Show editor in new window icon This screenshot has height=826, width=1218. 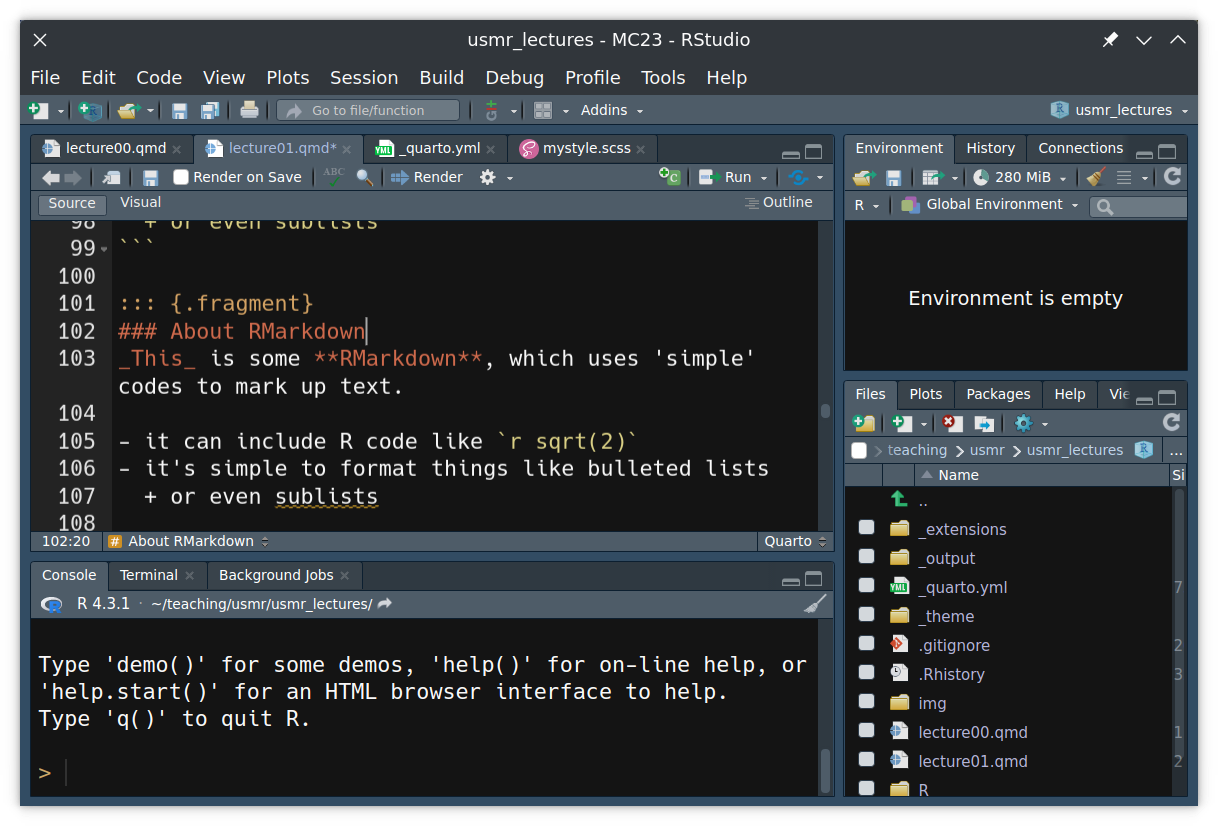112,177
